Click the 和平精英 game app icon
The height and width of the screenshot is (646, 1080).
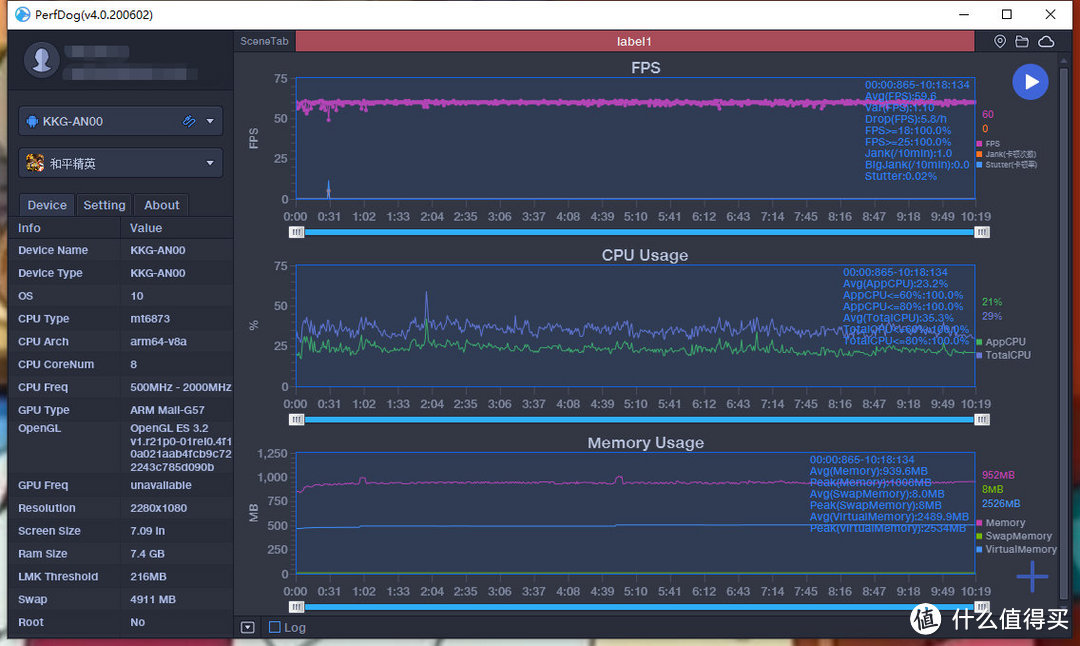click(x=34, y=163)
